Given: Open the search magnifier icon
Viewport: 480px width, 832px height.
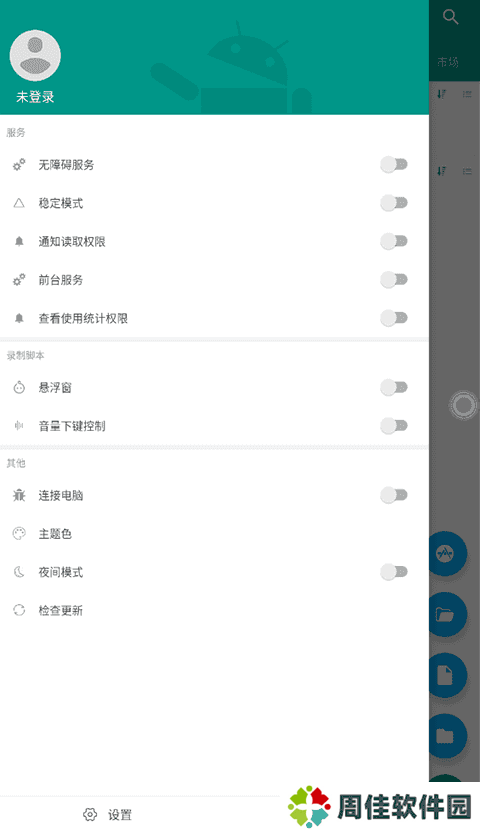Looking at the screenshot, I should tap(450, 17).
